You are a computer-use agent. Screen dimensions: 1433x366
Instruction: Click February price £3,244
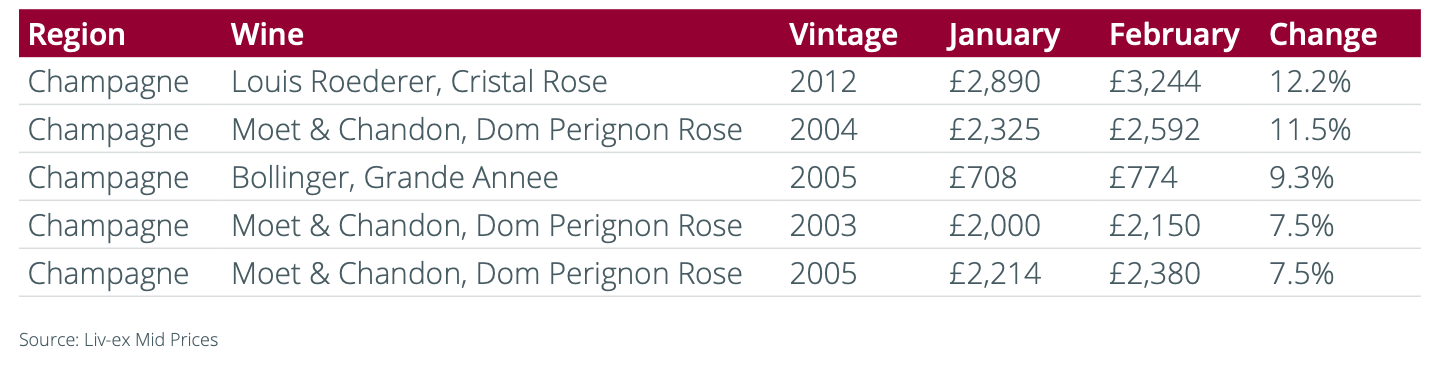[x=1155, y=82]
